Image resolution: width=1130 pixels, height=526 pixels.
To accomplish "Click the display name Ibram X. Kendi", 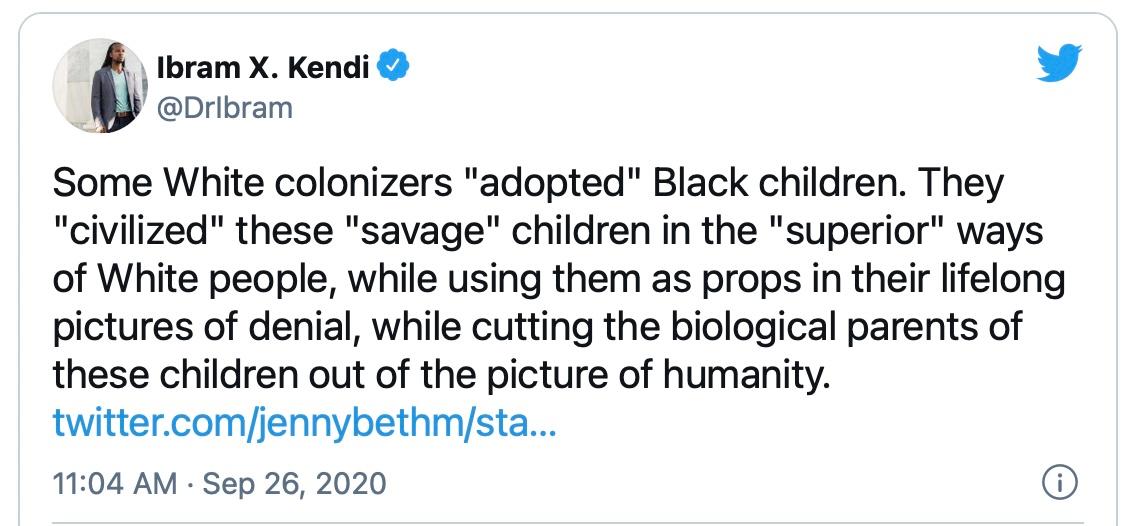I will (264, 68).
